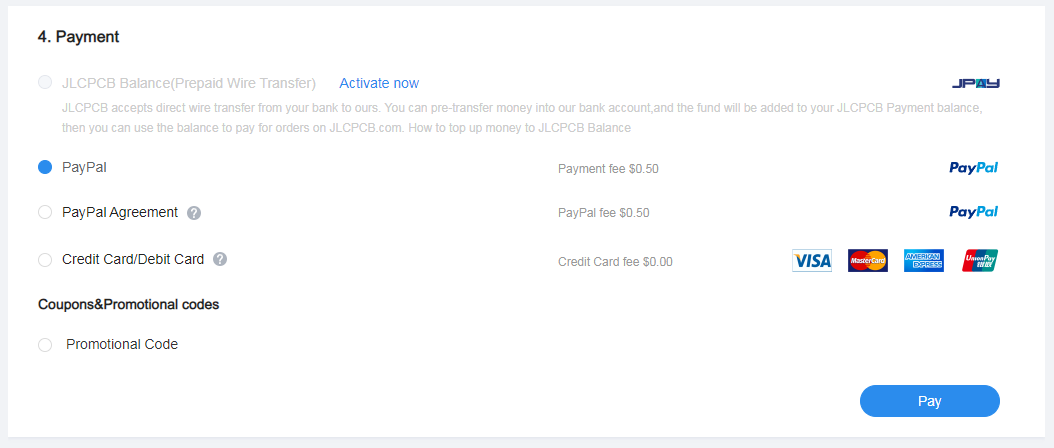This screenshot has height=448, width=1054.
Task: Click the Promotional Code label
Action: 122,345
